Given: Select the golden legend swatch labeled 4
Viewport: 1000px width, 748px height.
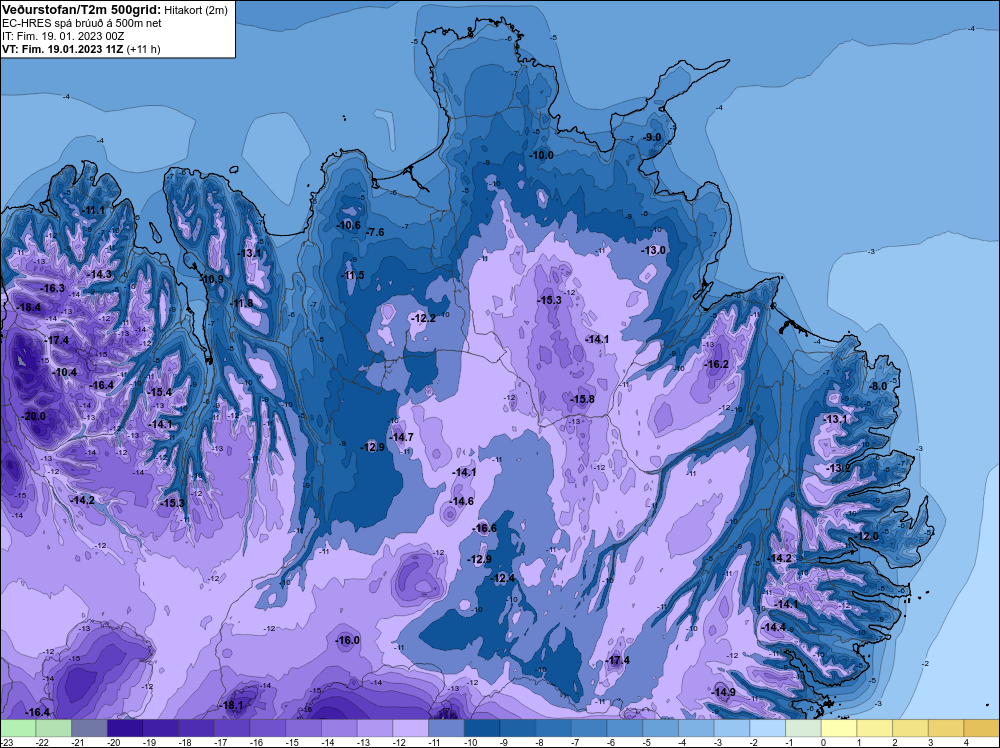Looking at the screenshot, I should 982,728.
